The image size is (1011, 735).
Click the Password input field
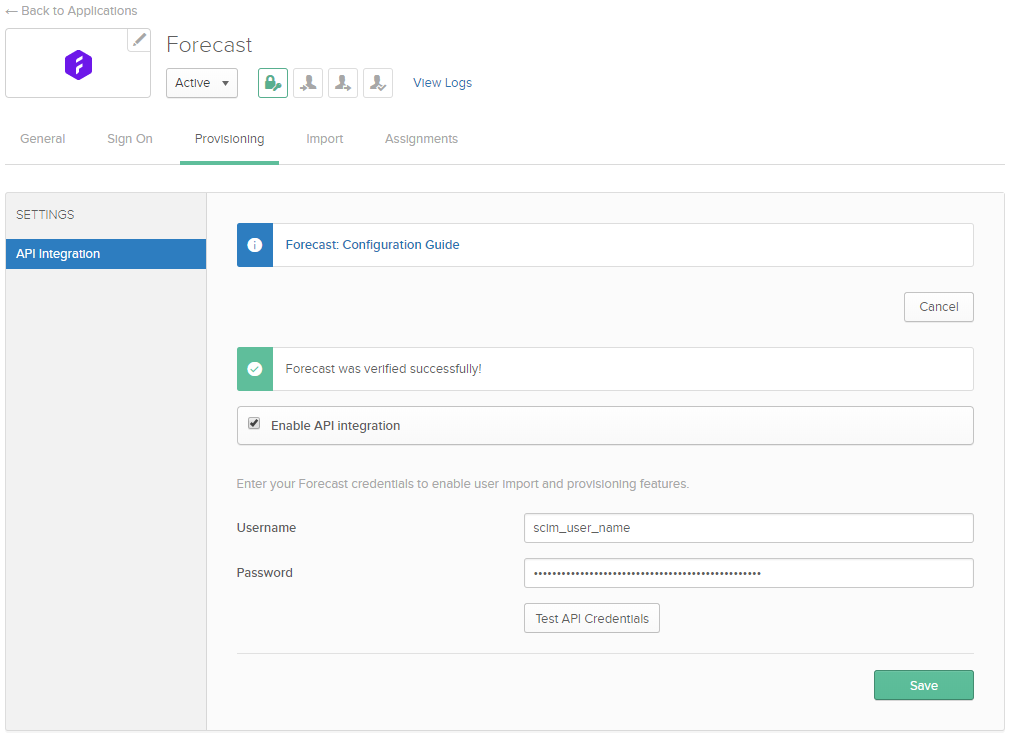click(x=749, y=573)
